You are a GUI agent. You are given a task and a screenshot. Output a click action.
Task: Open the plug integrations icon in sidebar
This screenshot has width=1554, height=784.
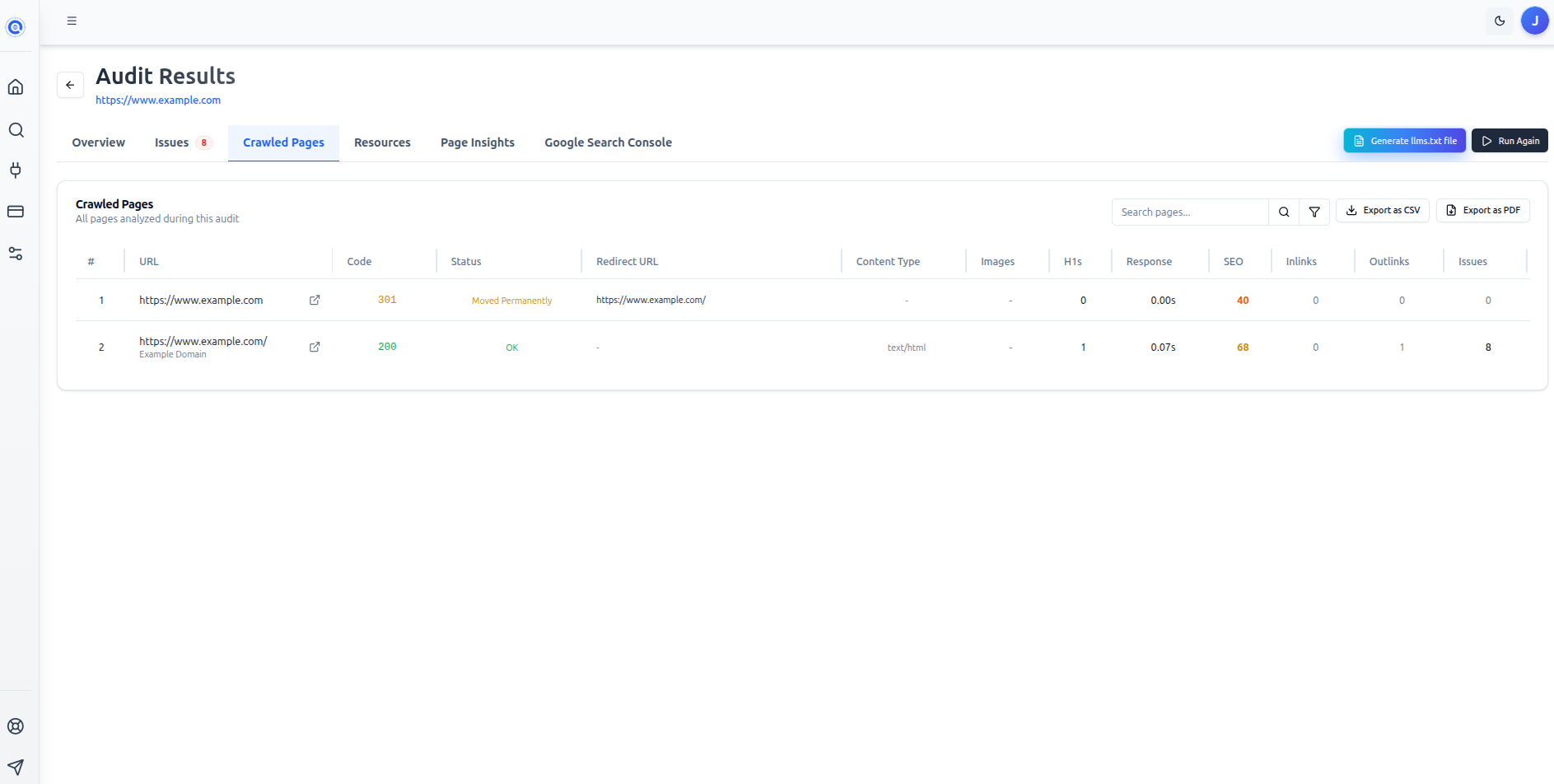pos(16,170)
